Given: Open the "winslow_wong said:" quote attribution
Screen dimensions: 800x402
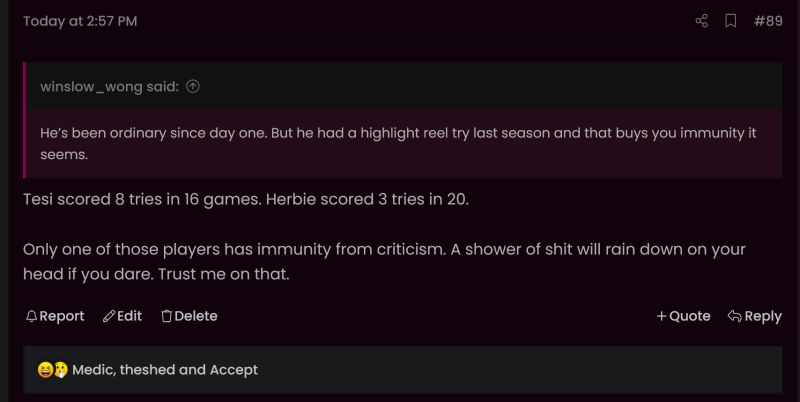Looking at the screenshot, I should click(110, 87).
